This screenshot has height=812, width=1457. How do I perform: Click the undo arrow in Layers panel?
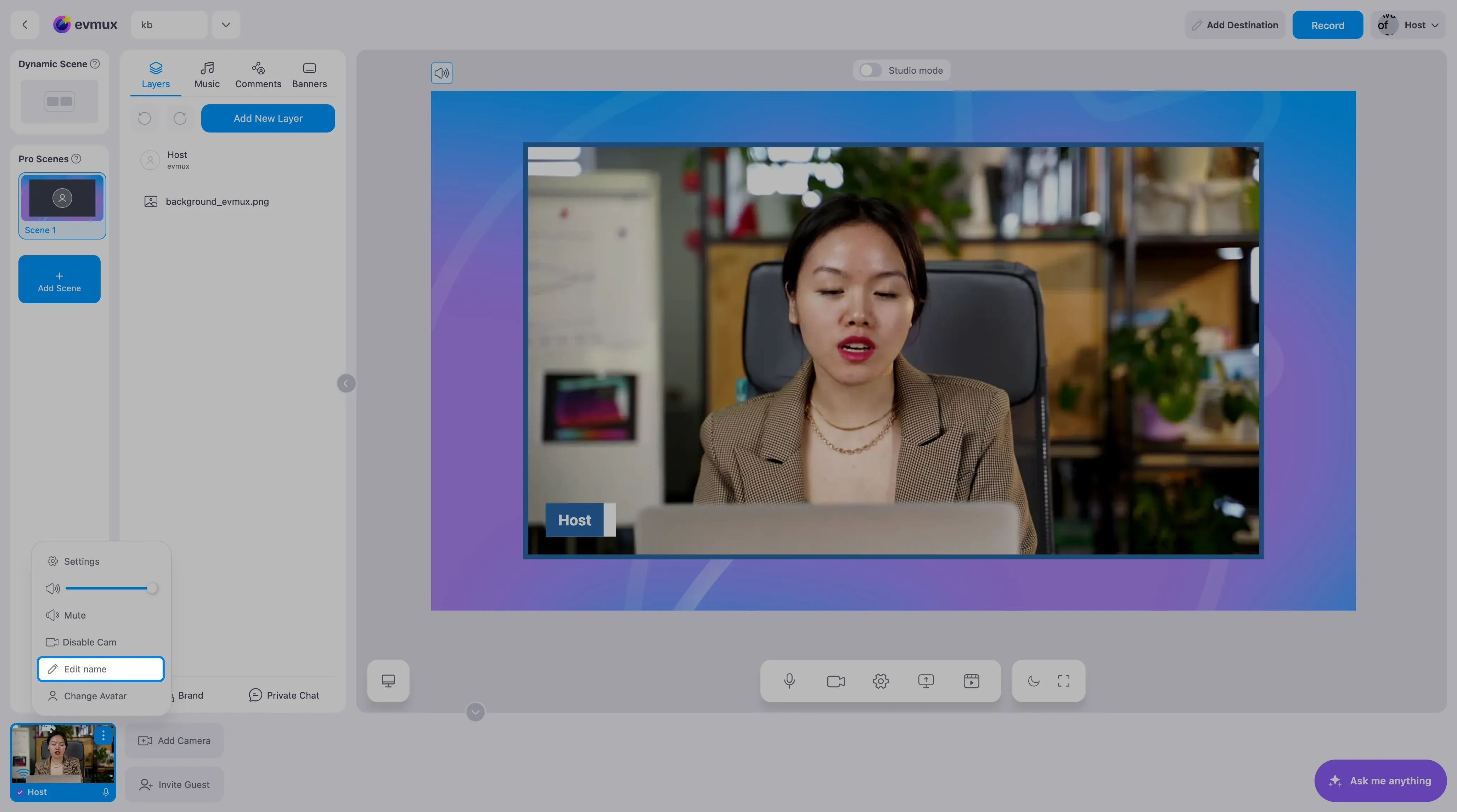click(x=145, y=118)
